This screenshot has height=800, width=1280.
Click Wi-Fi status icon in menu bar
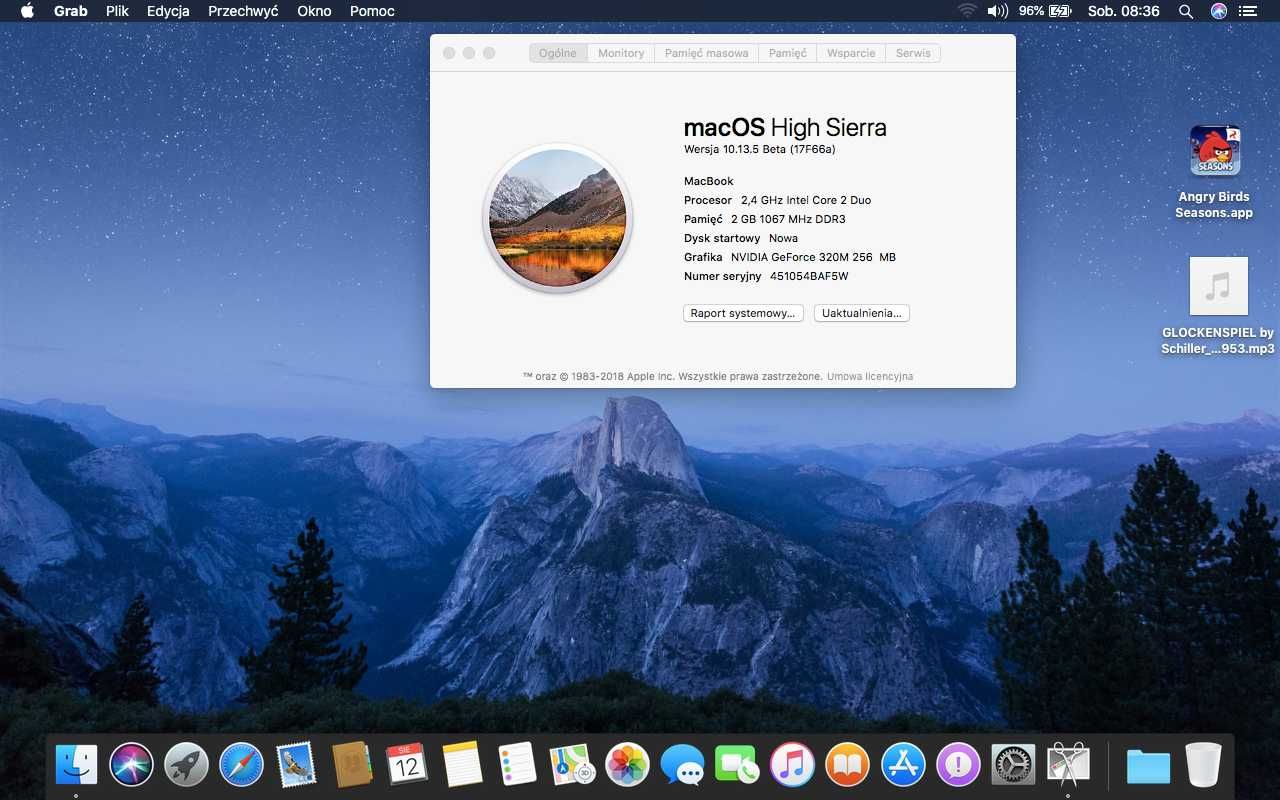(967, 11)
